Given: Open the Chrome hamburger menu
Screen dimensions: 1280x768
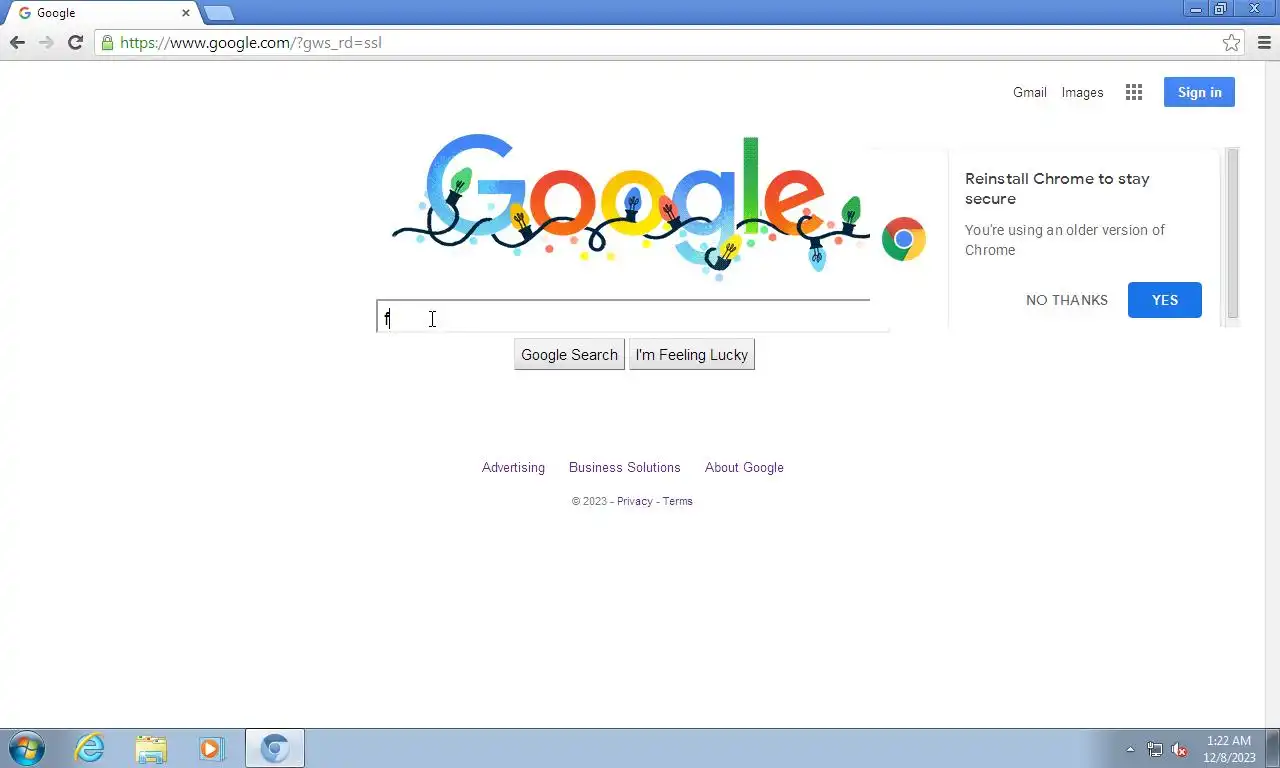Looking at the screenshot, I should point(1264,42).
